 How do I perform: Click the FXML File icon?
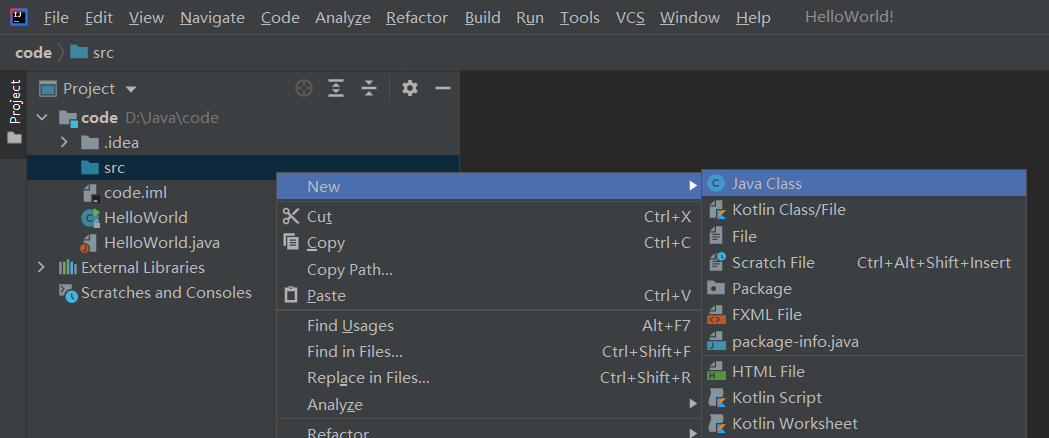[x=717, y=314]
